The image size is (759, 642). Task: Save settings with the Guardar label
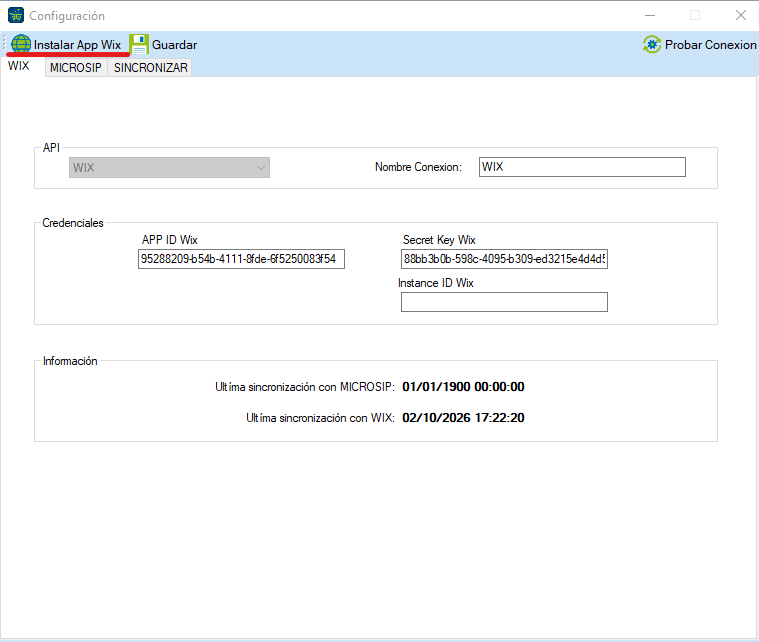click(174, 45)
